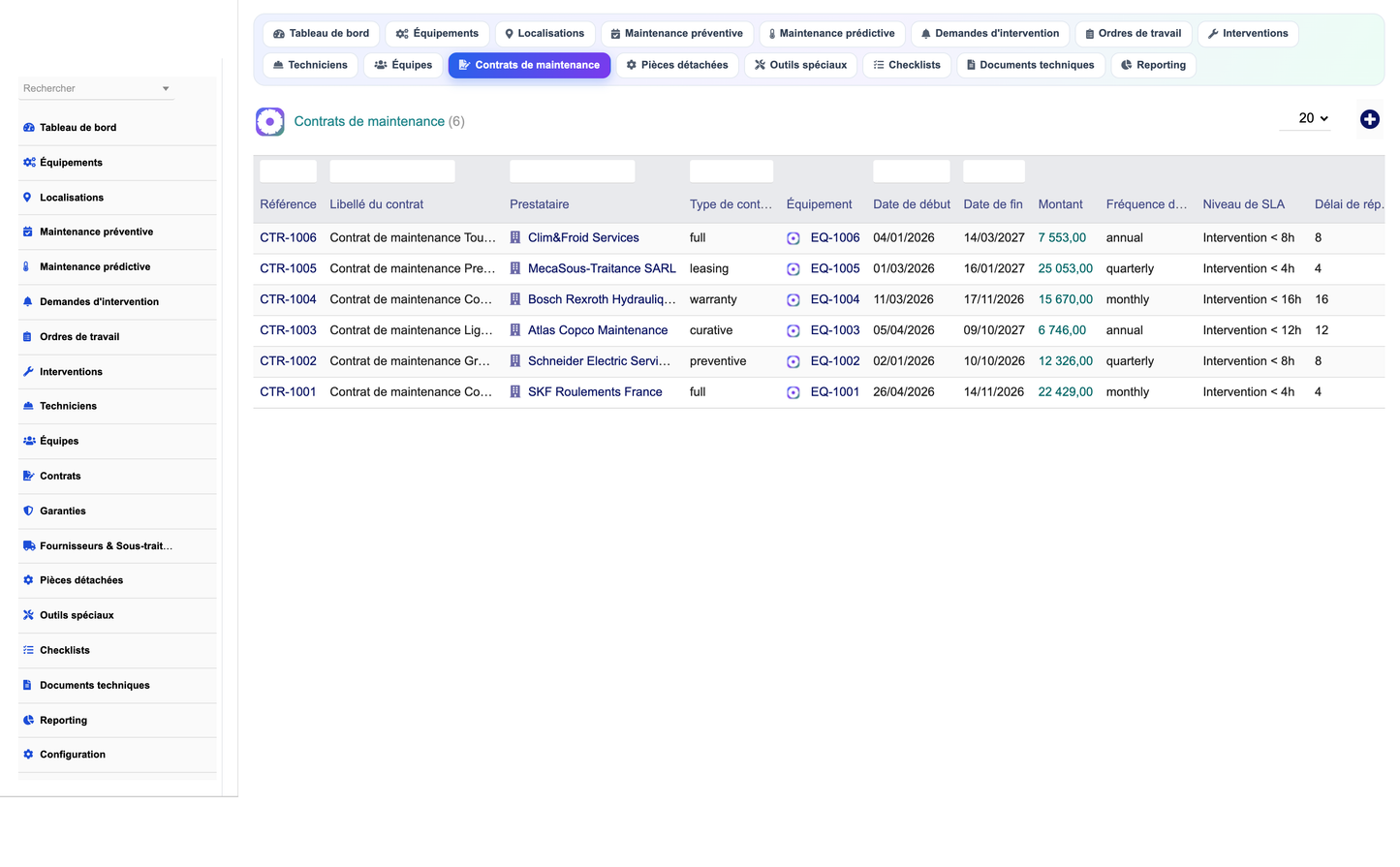Click the Prestataire filter field

coord(573,171)
